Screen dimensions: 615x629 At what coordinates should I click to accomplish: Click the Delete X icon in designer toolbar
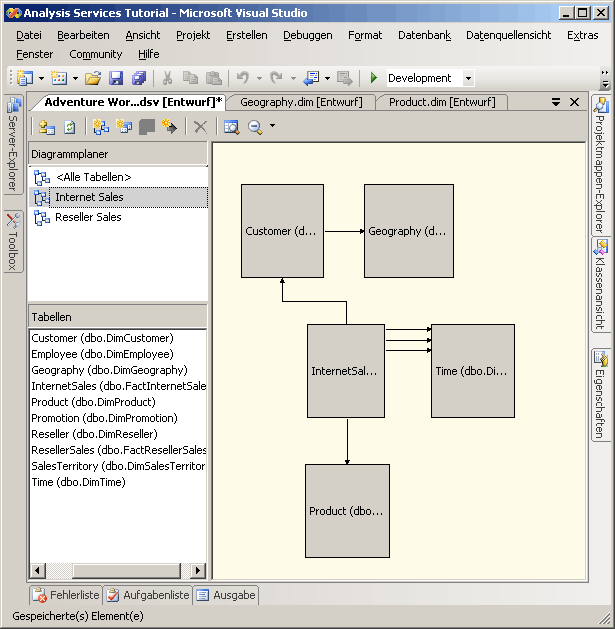pos(200,126)
